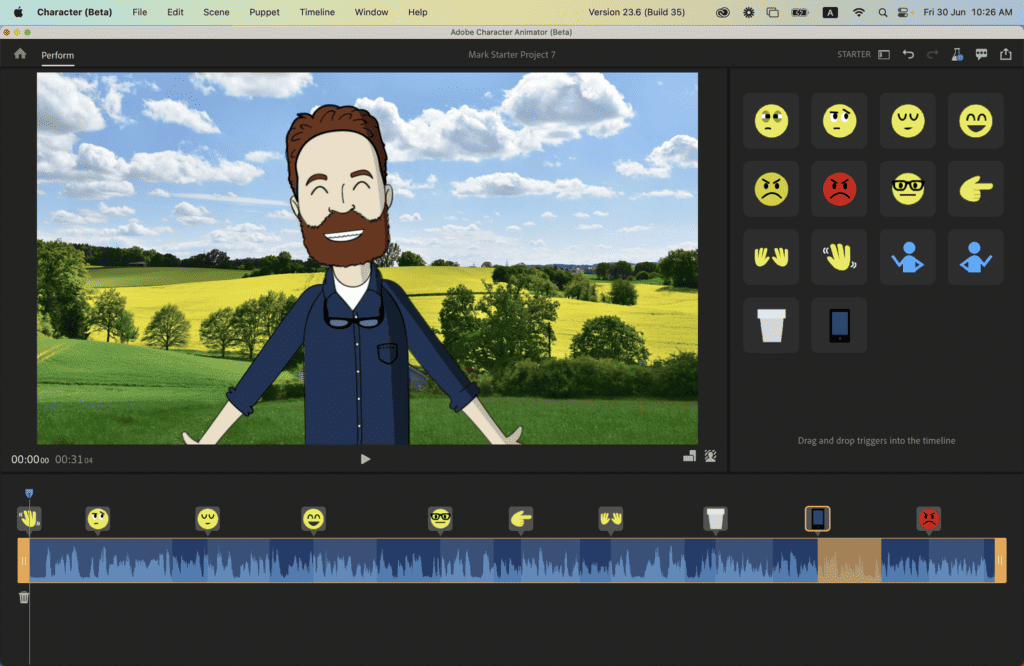Switch to the Perform tab
Image resolution: width=1024 pixels, height=666 pixels.
pos(57,56)
